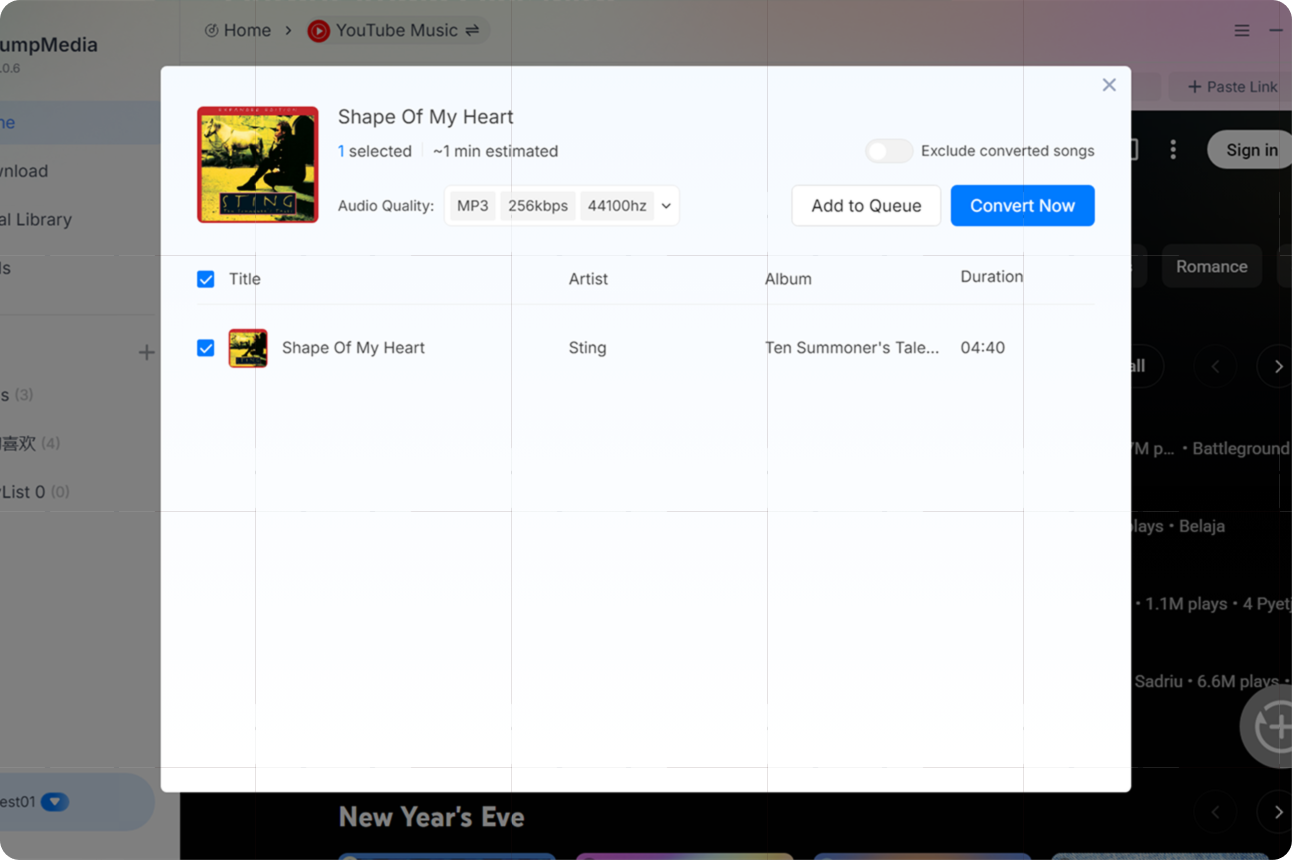
Task: Enable the Exclude converted songs toggle
Action: click(888, 150)
